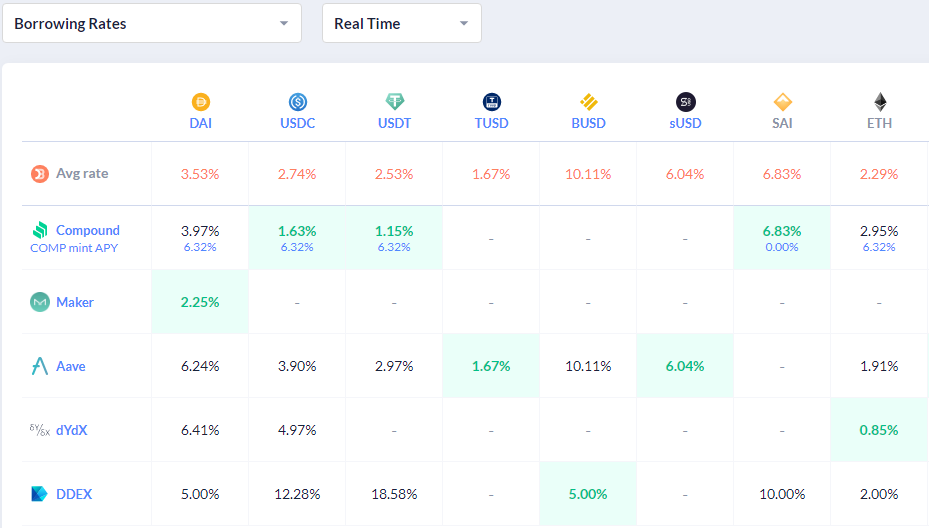The image size is (929, 528).
Task: Click the USDT Tether icon
Action: tap(395, 102)
